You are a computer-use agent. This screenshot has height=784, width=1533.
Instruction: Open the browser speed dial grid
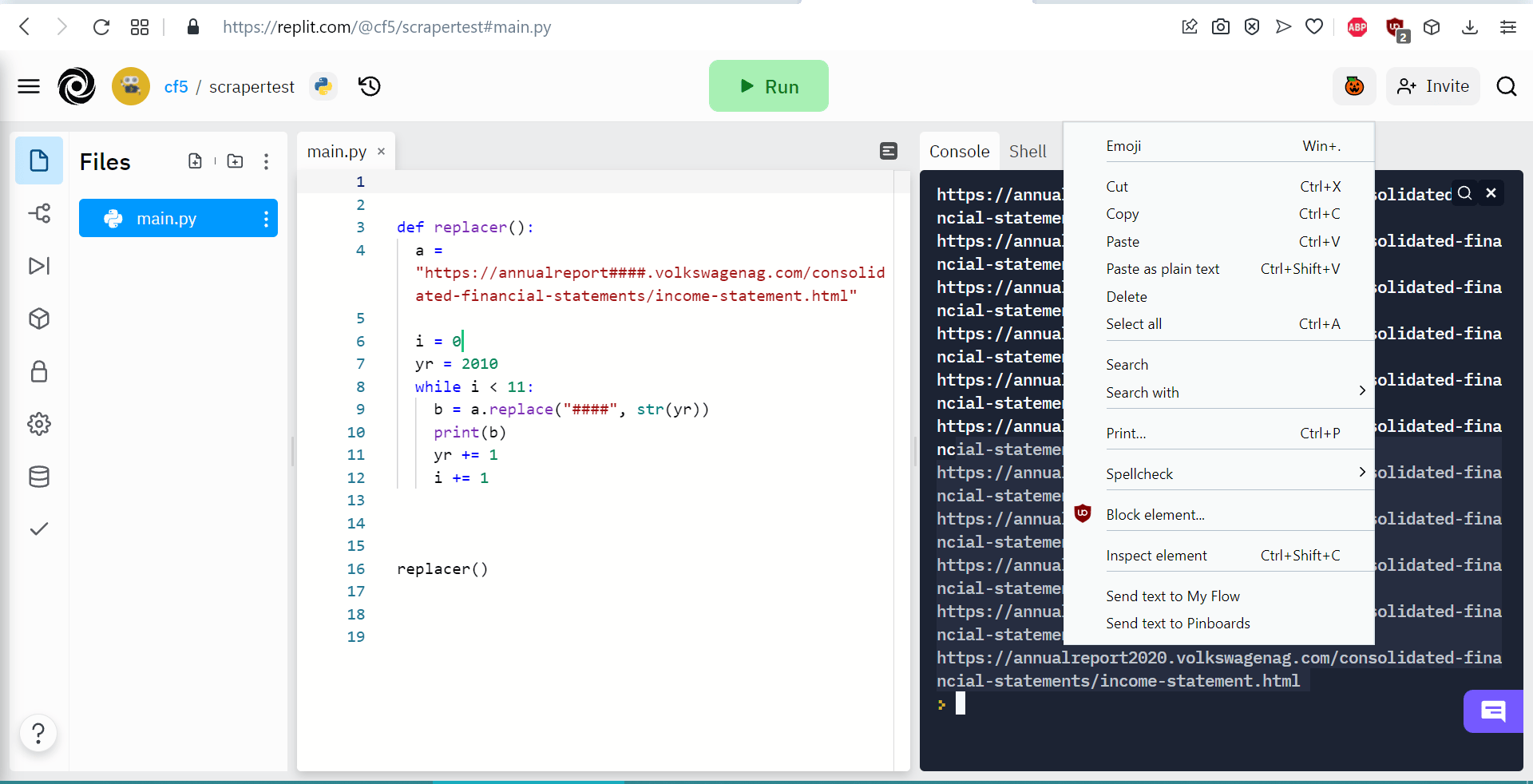140,27
